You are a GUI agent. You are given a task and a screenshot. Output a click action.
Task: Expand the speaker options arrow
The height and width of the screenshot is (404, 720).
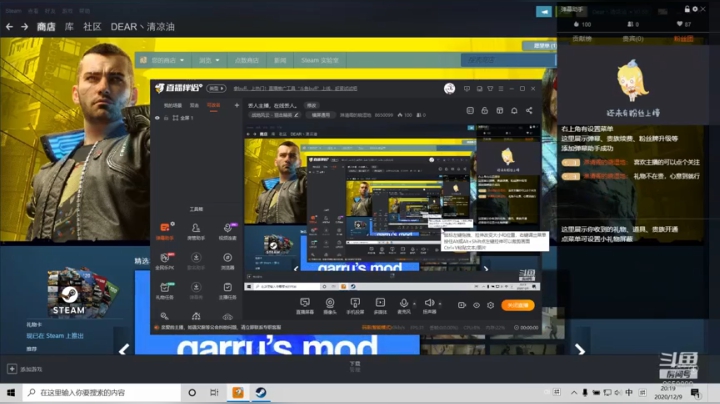[440, 303]
